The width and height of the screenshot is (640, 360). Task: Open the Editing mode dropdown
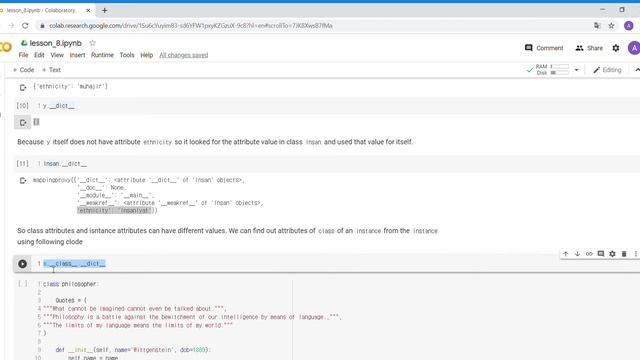[x=607, y=70]
